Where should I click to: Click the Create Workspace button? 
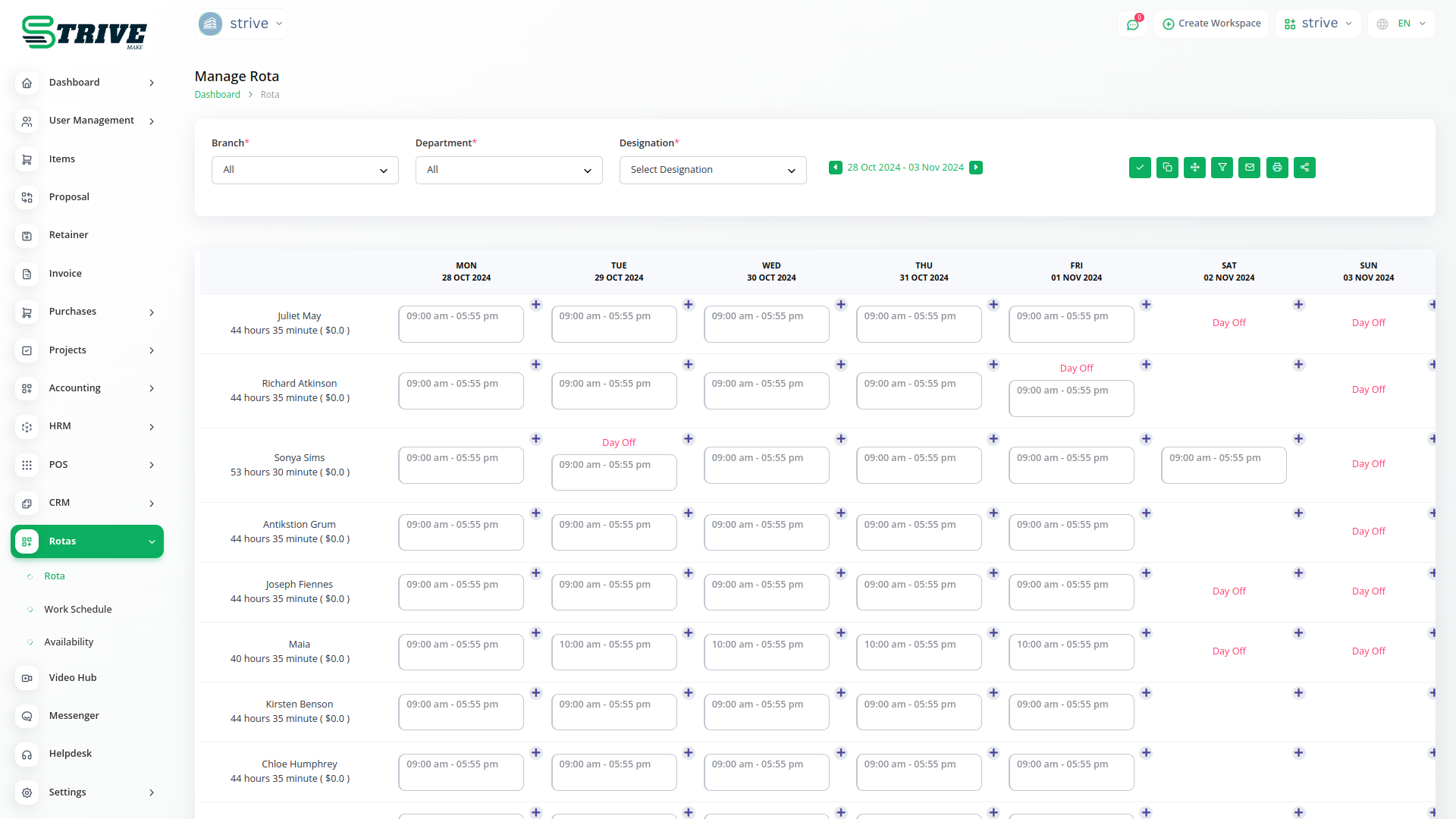1211,24
